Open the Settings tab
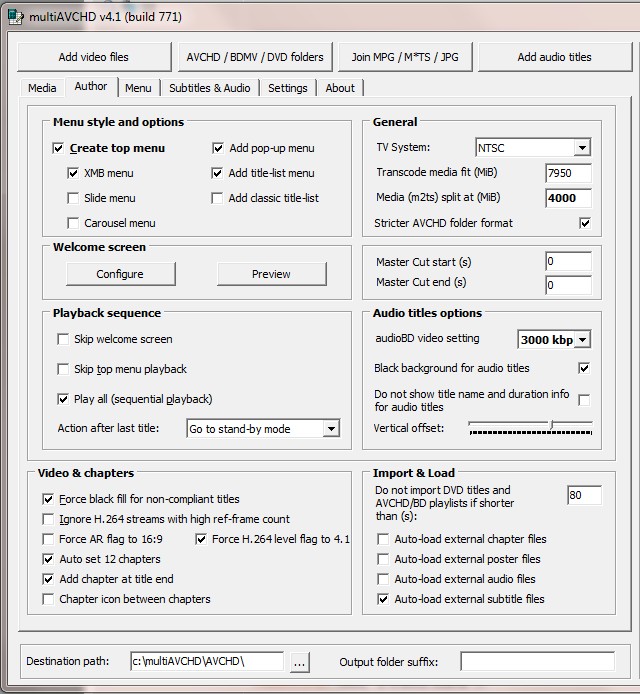The image size is (640, 694). [288, 88]
